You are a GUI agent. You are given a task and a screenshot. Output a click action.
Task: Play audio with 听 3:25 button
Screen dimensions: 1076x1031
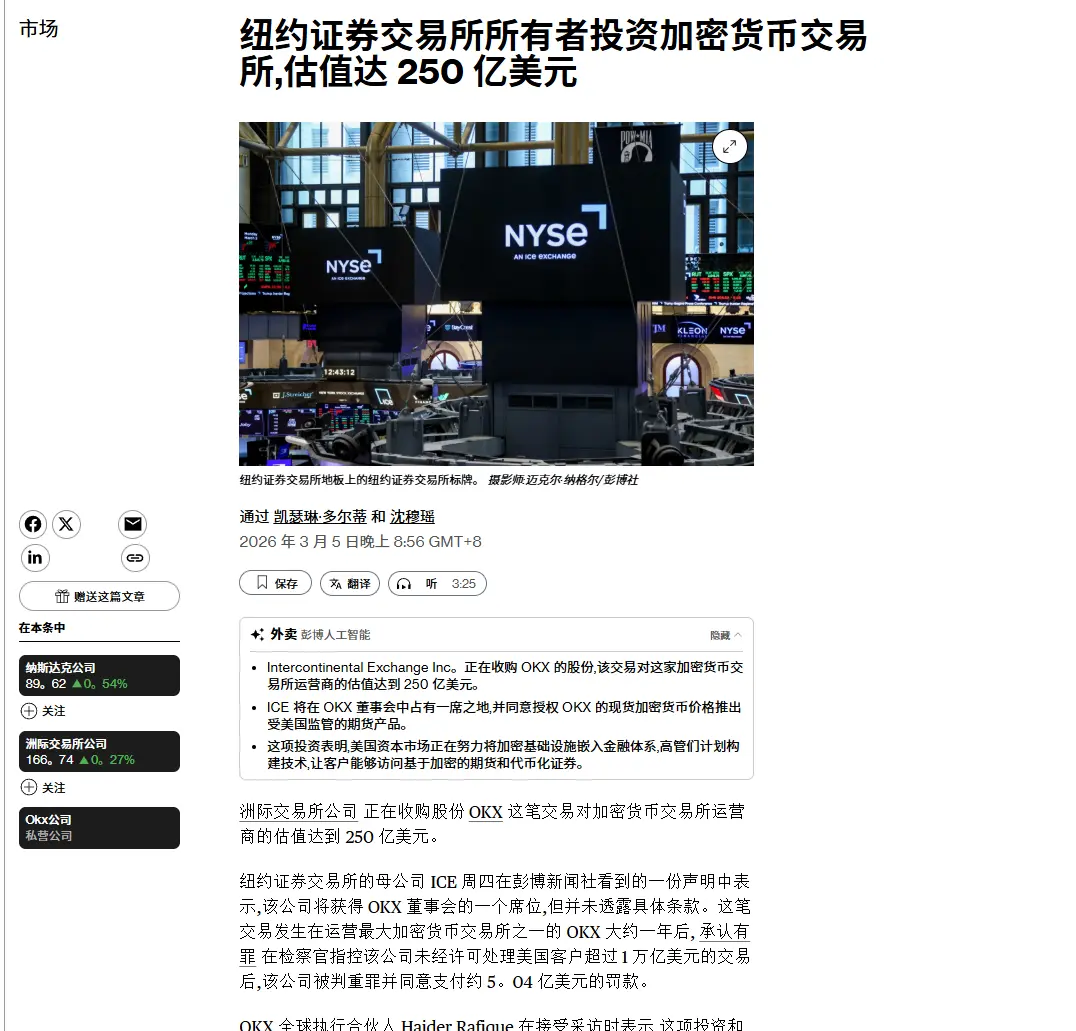[437, 583]
